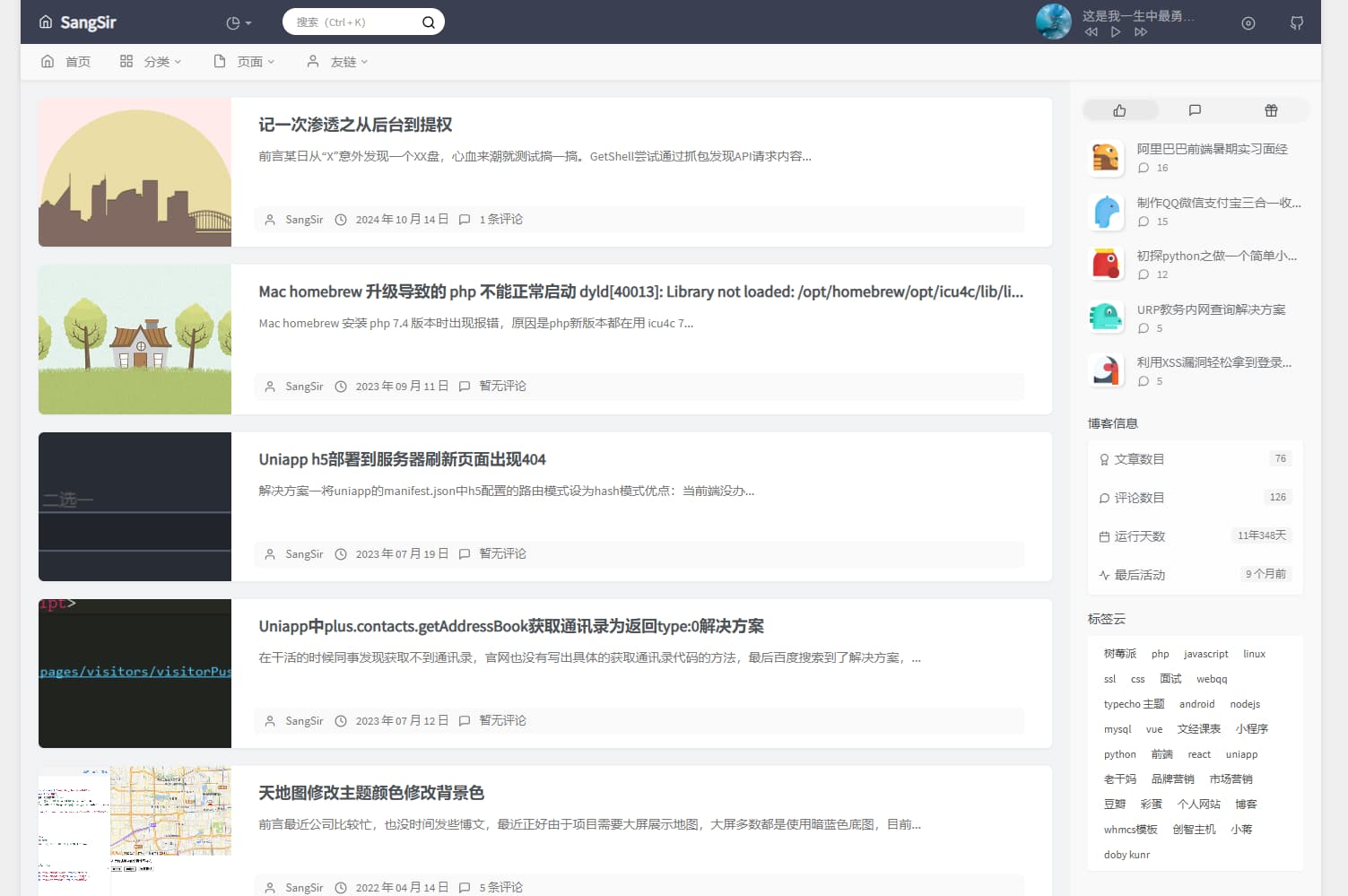Switch to the gift icon tab
Viewport: 1348px width, 896px height.
coord(1271,110)
